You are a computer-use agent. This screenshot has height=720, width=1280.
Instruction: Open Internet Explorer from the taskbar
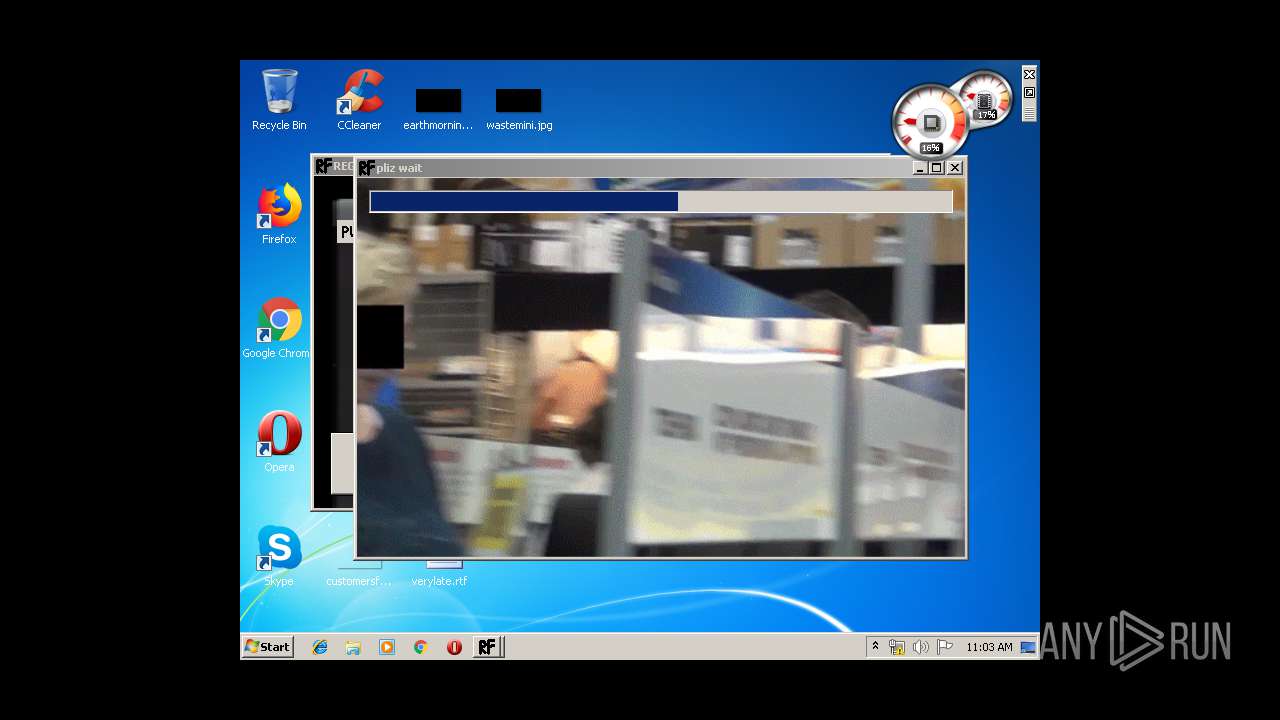tap(320, 647)
